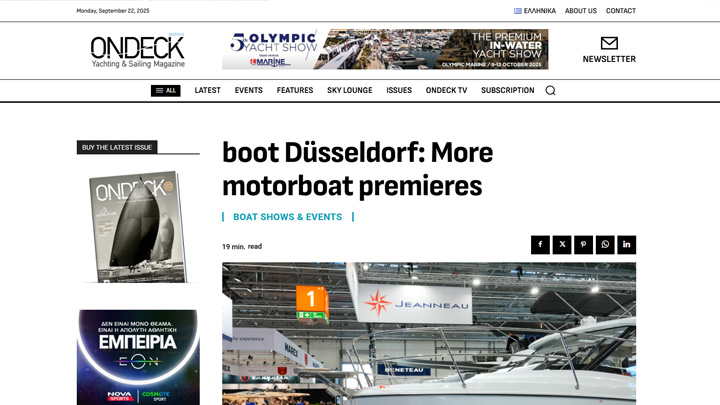Open the Latest menu item
The width and height of the screenshot is (720, 405).
207,91
